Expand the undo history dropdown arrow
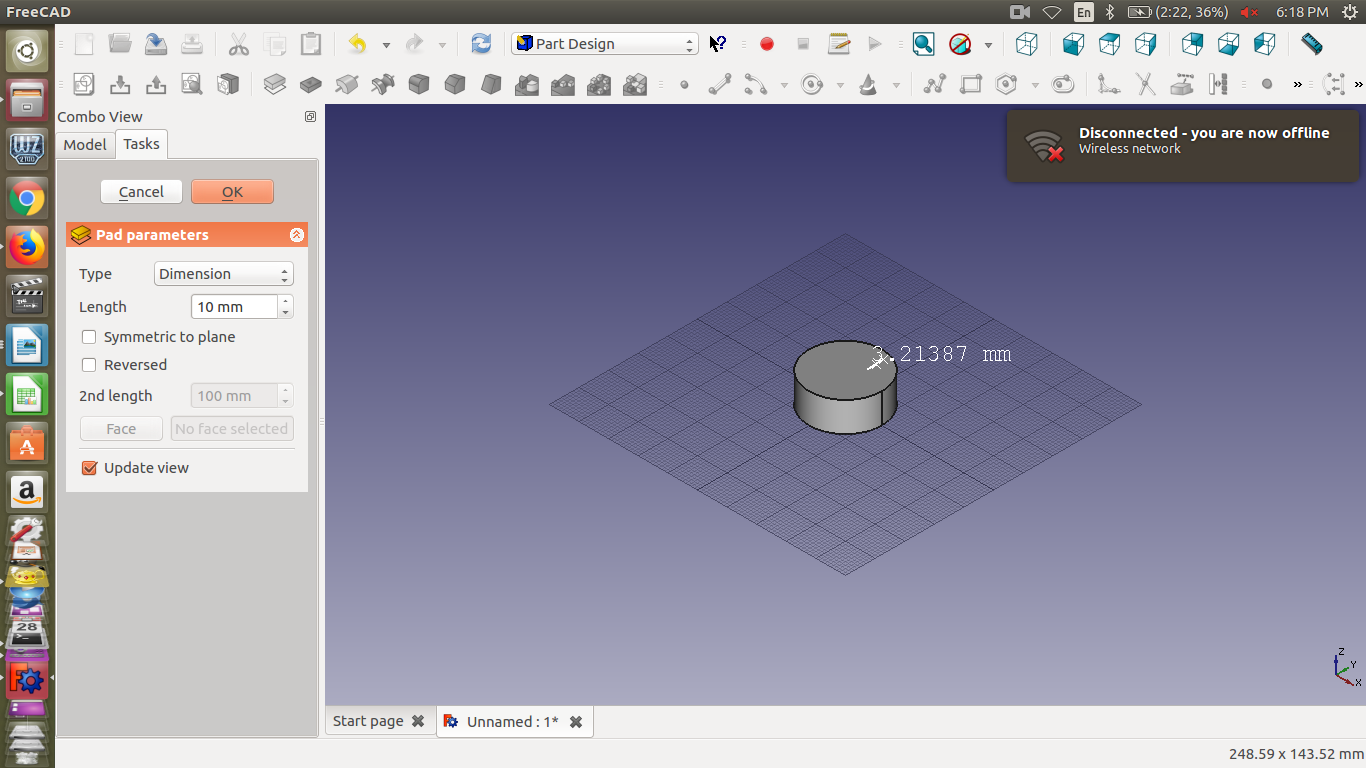1366x768 pixels. pos(386,45)
